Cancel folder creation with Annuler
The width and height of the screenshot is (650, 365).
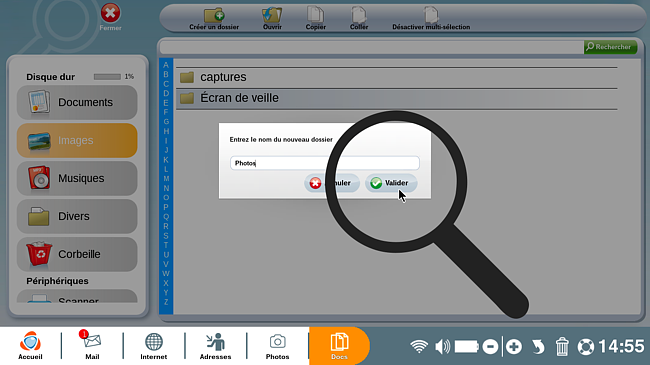[332, 183]
